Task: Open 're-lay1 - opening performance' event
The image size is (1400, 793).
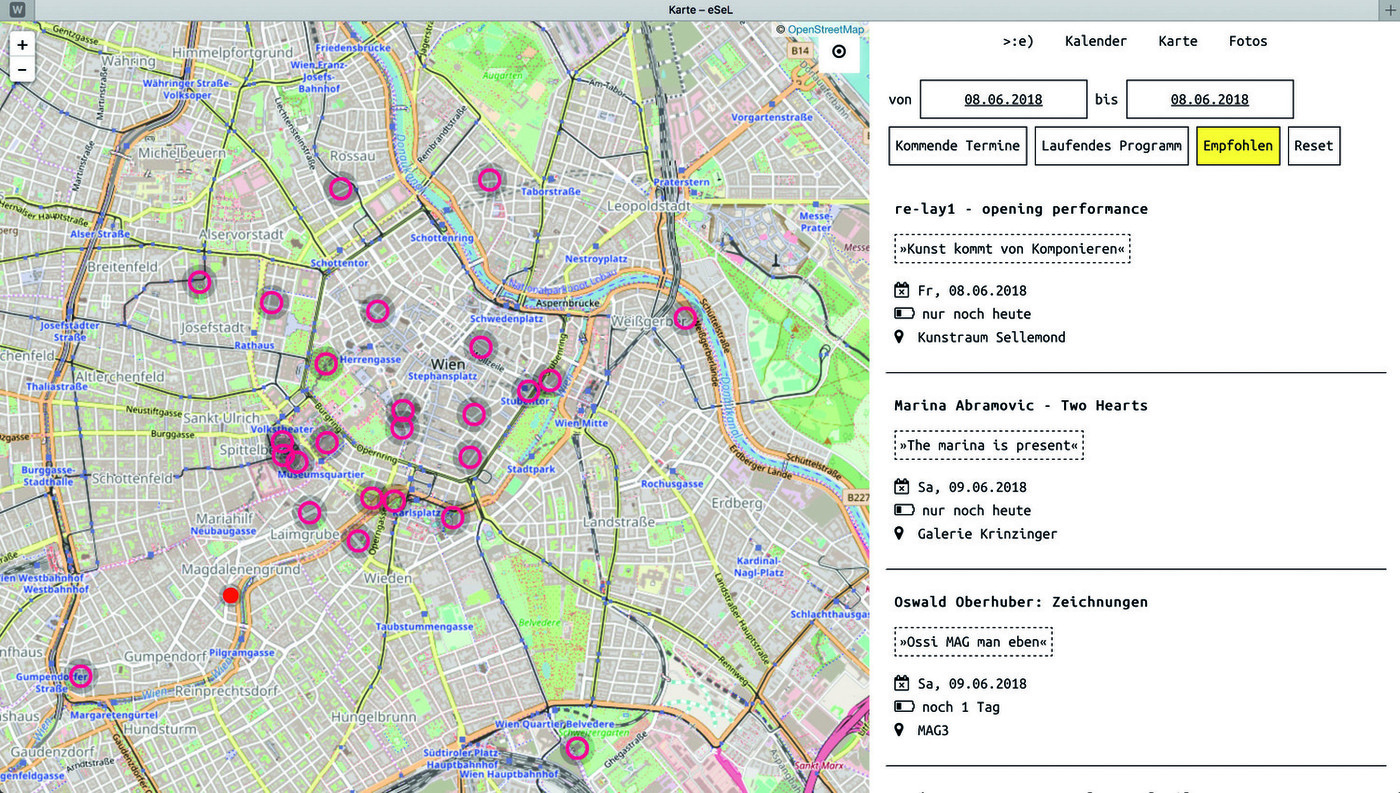Action: pos(1021,209)
